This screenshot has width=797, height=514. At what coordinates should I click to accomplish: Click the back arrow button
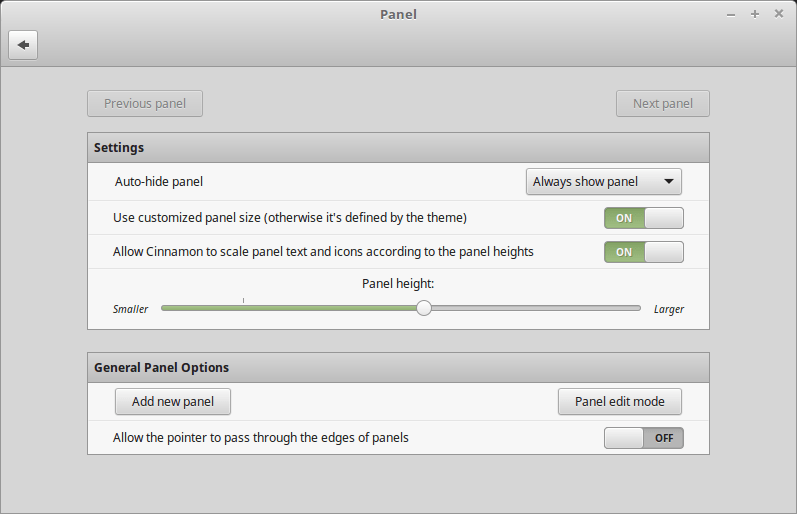tap(23, 45)
